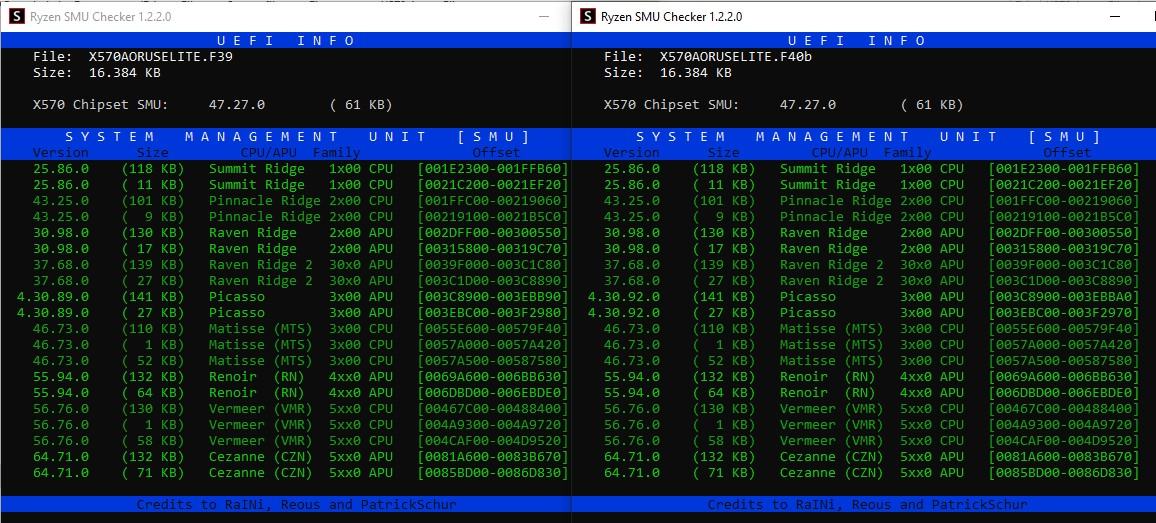Click Picasso version 4.30.92.0 ( 27 KB) row

tap(863, 313)
